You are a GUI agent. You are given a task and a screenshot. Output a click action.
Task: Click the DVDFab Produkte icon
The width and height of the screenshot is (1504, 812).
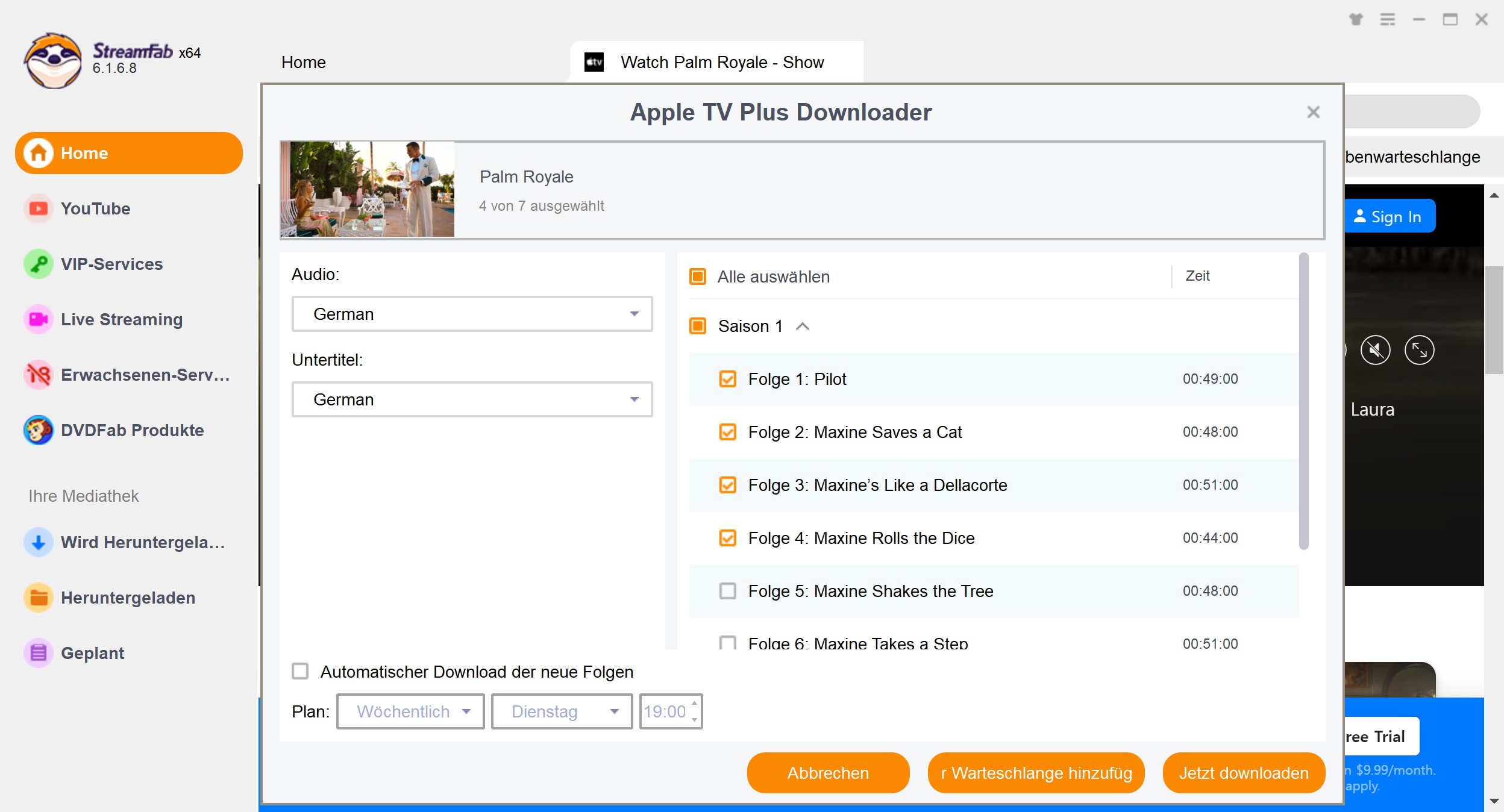click(x=39, y=430)
